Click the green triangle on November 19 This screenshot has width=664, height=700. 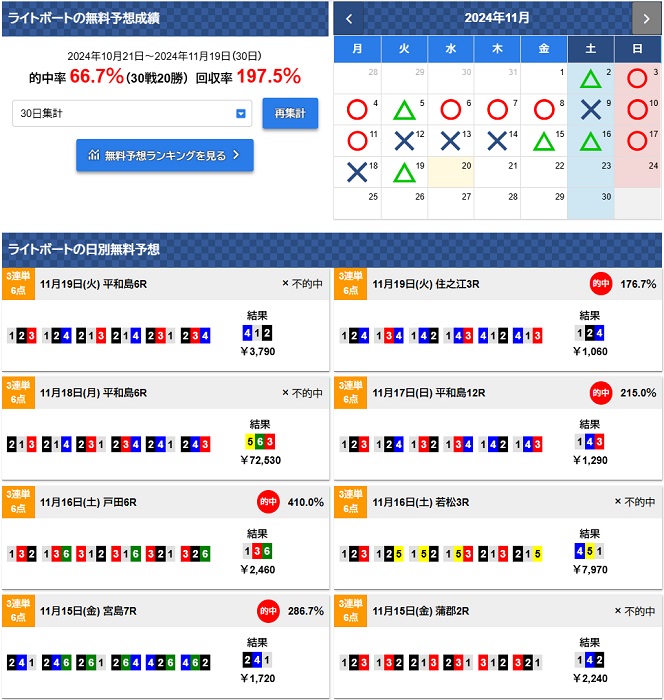pos(403,172)
